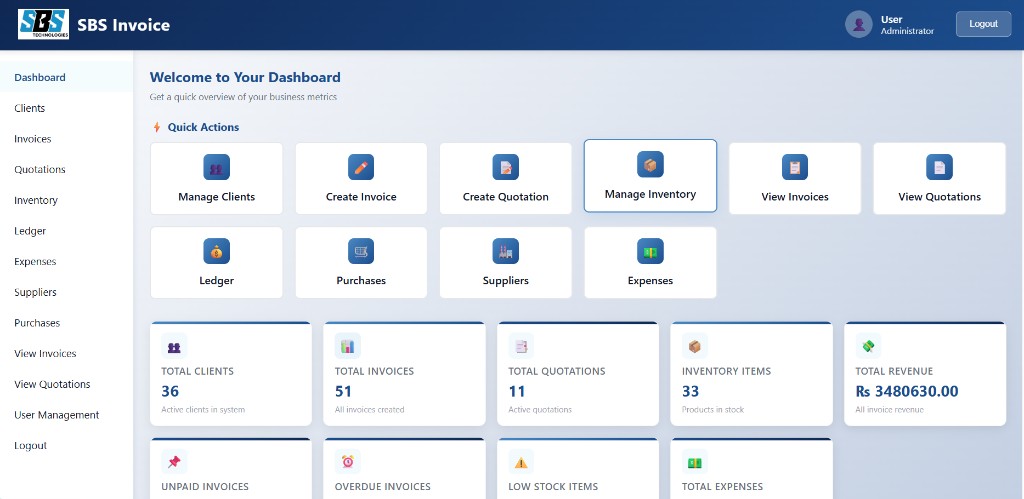Screen dimensions: 1024x499
Task: Click the Inventory Items package icon
Action: click(x=695, y=346)
